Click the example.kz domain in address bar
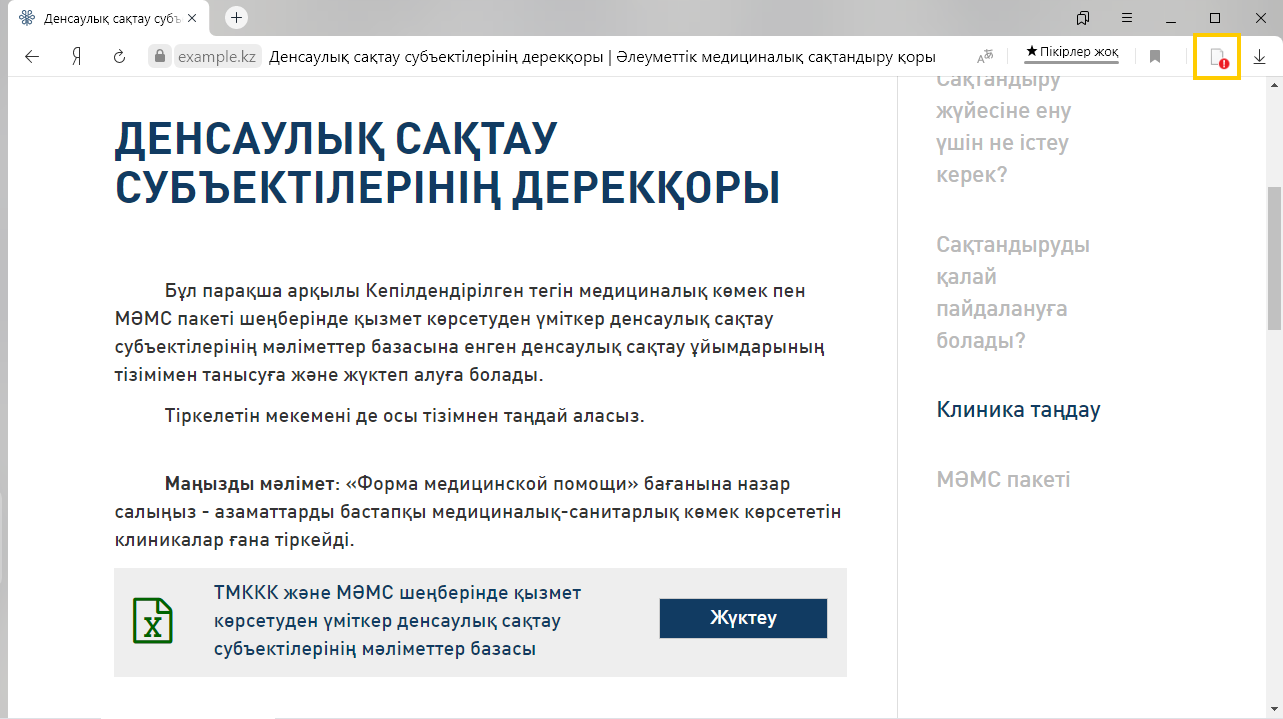 coord(217,57)
